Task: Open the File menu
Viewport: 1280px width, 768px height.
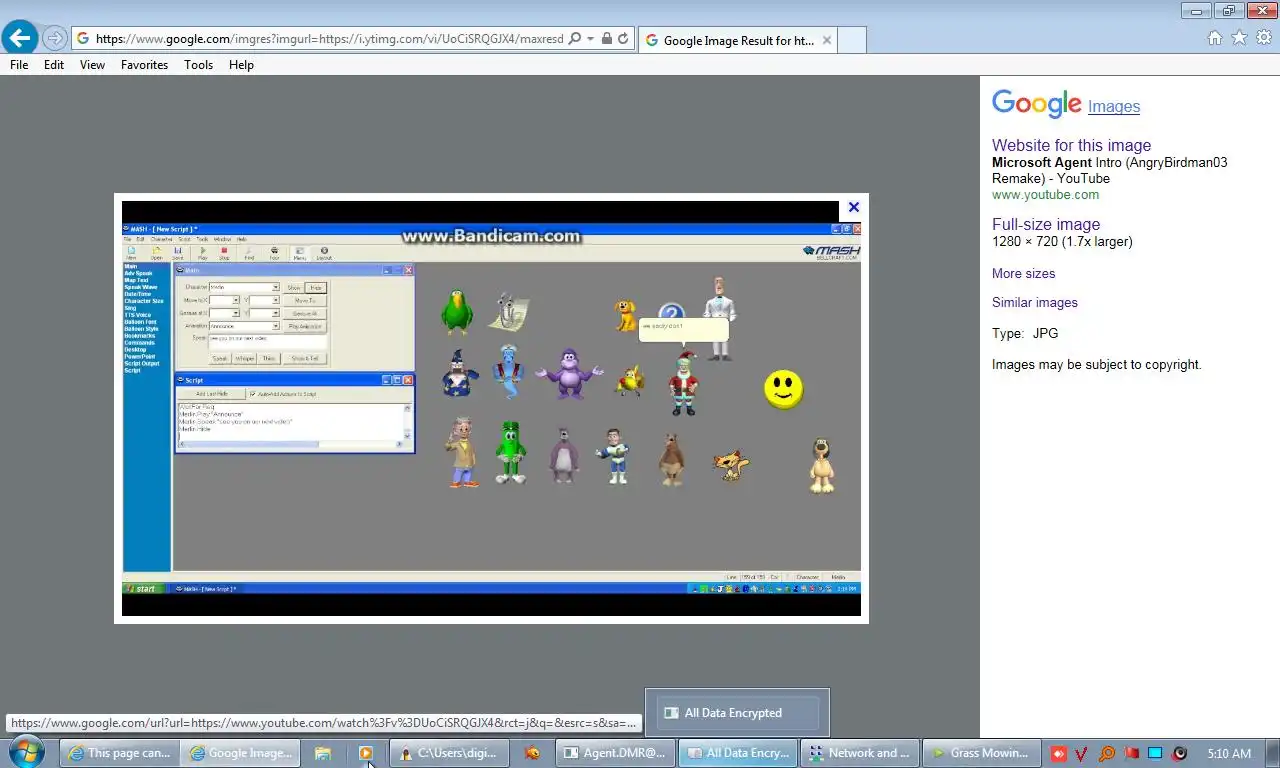Action: (19, 64)
